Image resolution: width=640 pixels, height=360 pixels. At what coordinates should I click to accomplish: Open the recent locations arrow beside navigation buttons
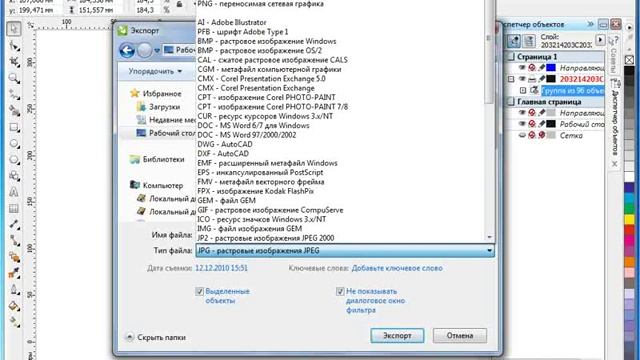pyautogui.click(x=157, y=51)
